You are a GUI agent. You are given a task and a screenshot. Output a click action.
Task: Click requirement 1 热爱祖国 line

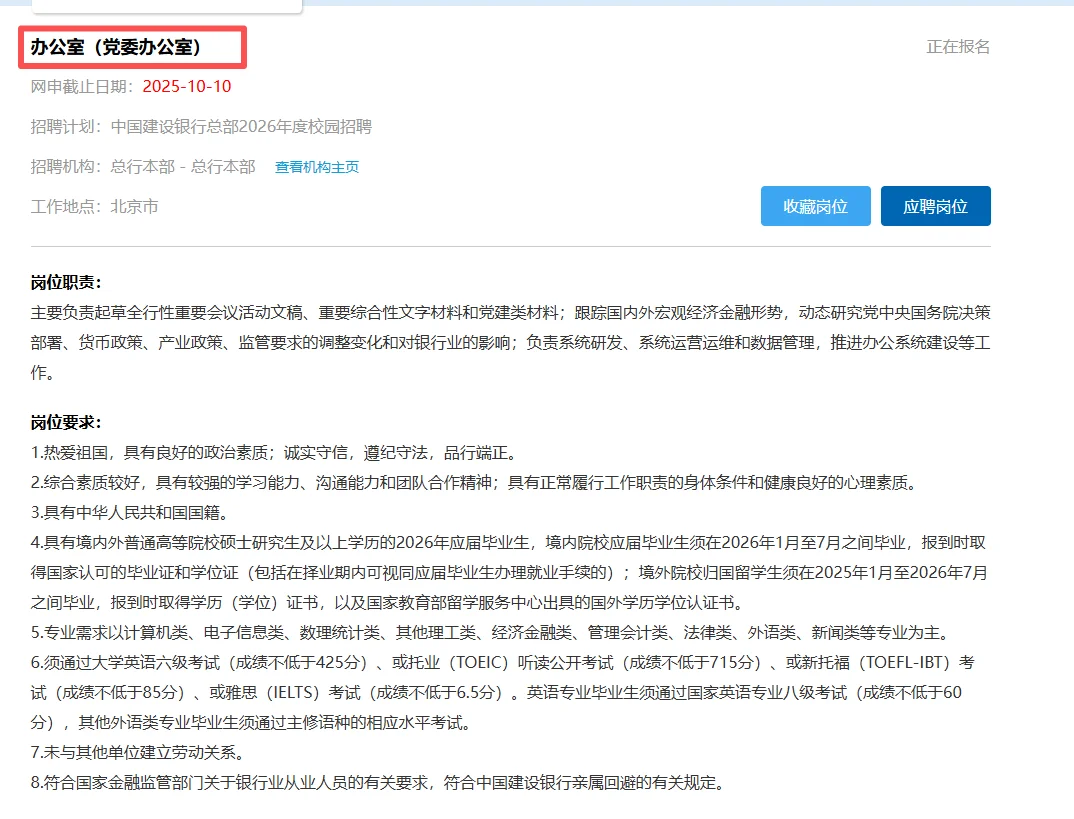pos(275,453)
